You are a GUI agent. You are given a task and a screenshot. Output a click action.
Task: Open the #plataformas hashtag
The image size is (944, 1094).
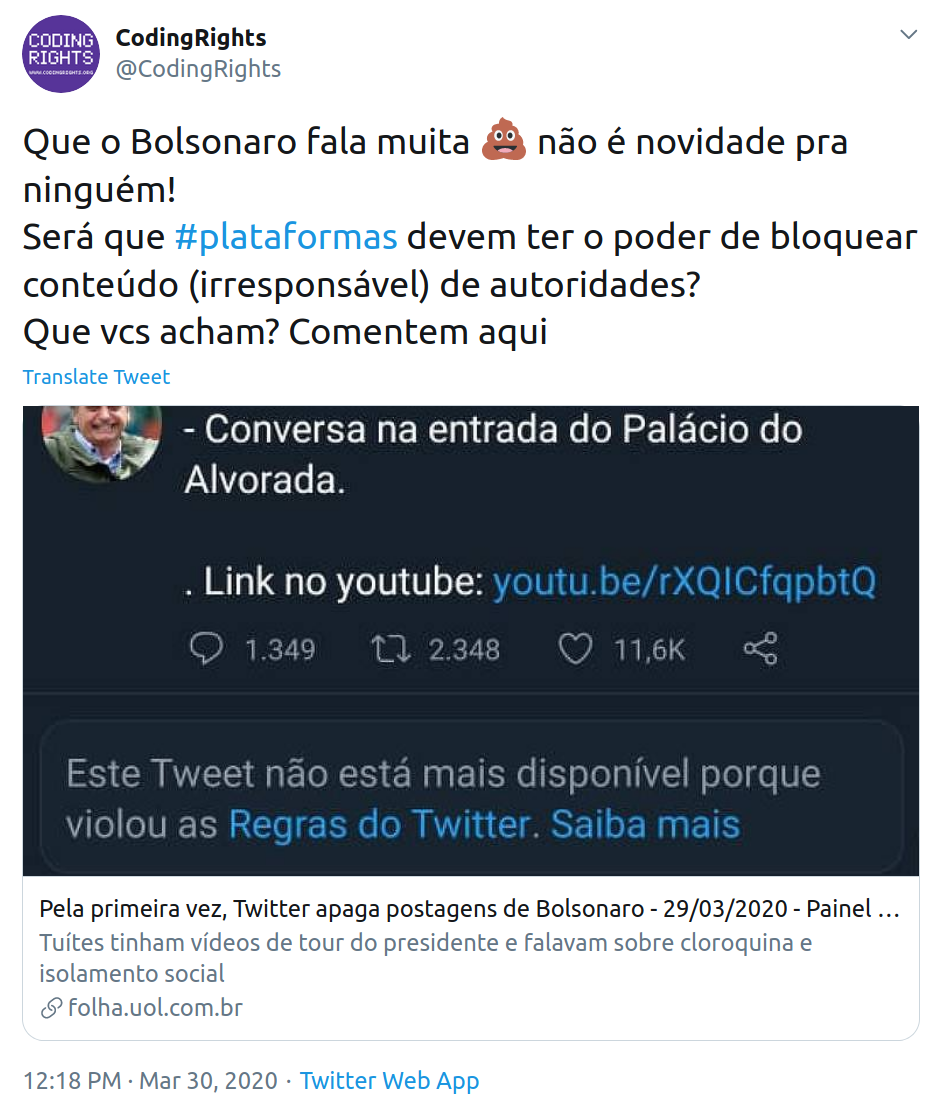(285, 237)
